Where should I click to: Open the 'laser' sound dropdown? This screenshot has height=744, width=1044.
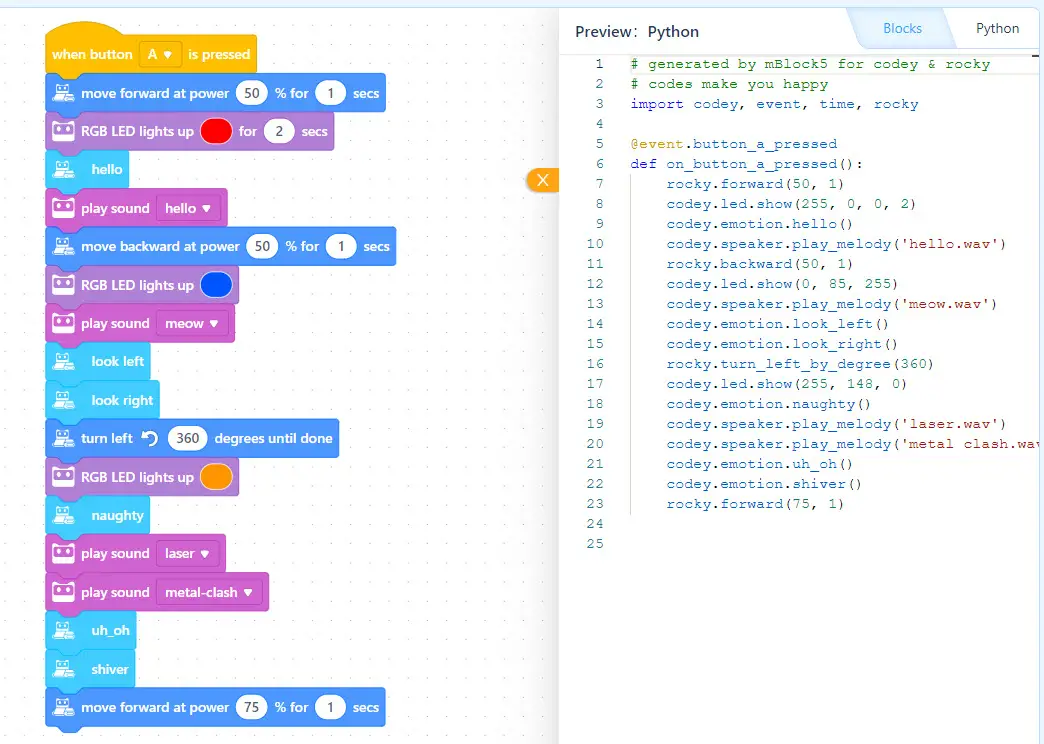(189, 554)
